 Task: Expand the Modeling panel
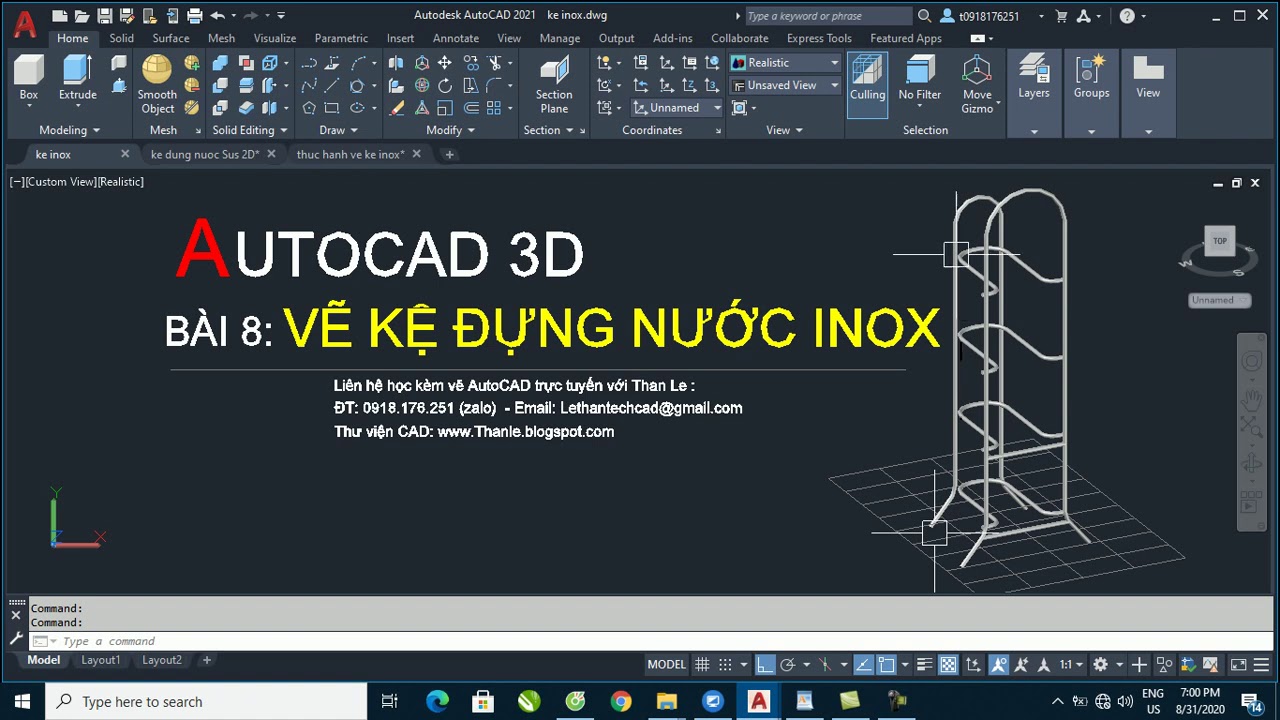pos(69,130)
